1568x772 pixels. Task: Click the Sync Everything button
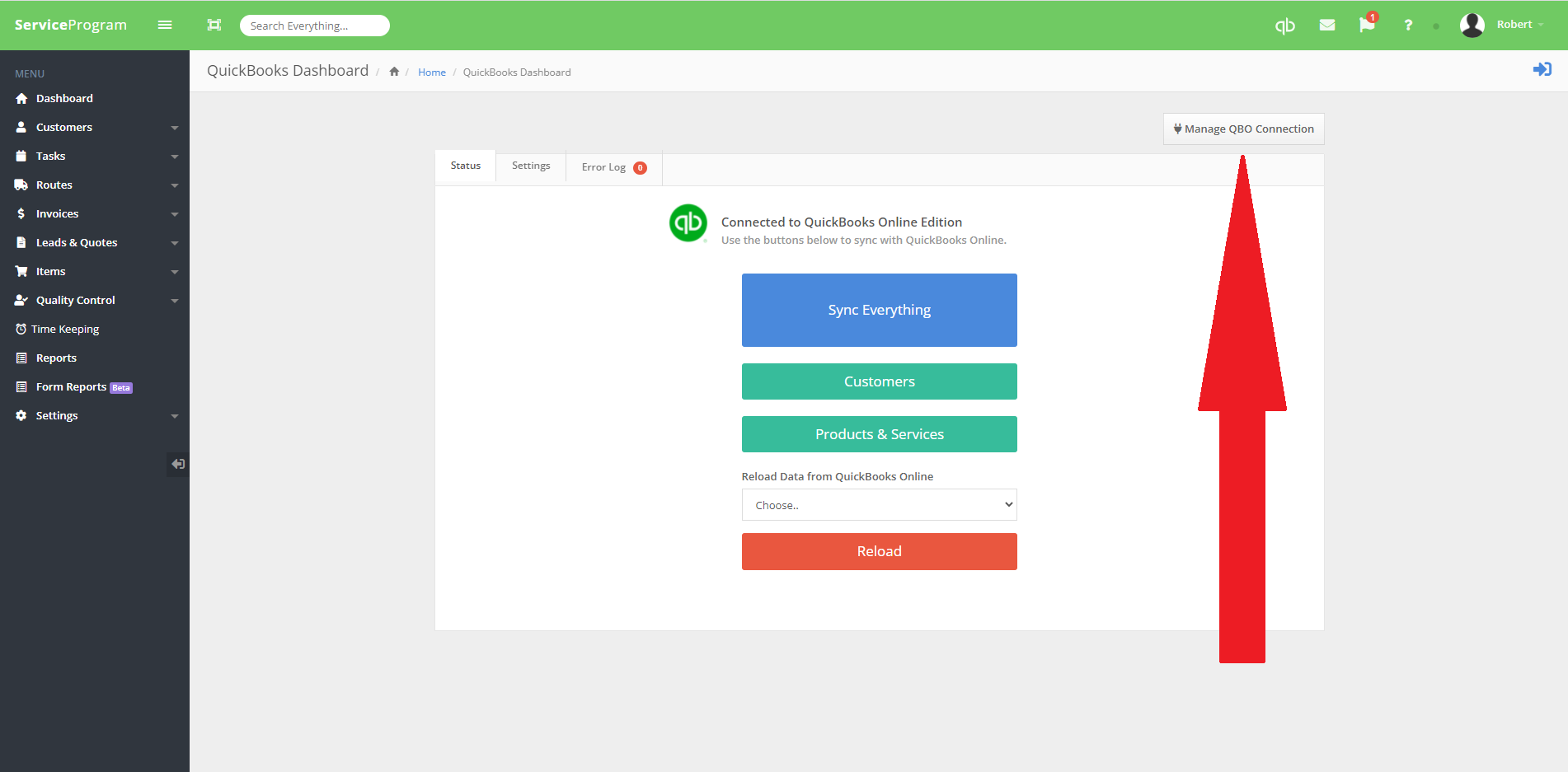click(879, 310)
